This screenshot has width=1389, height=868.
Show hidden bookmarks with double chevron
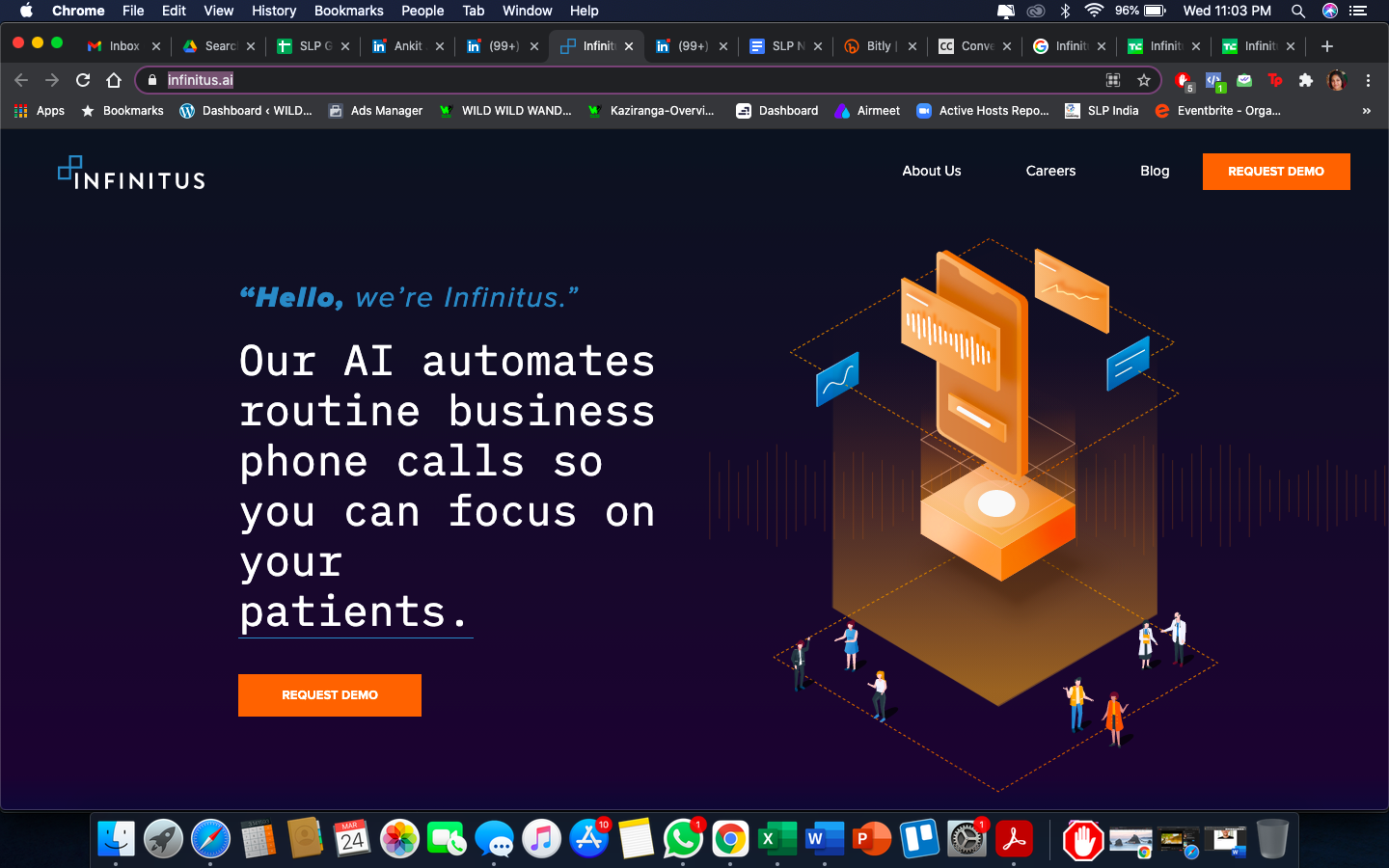[x=1366, y=111]
